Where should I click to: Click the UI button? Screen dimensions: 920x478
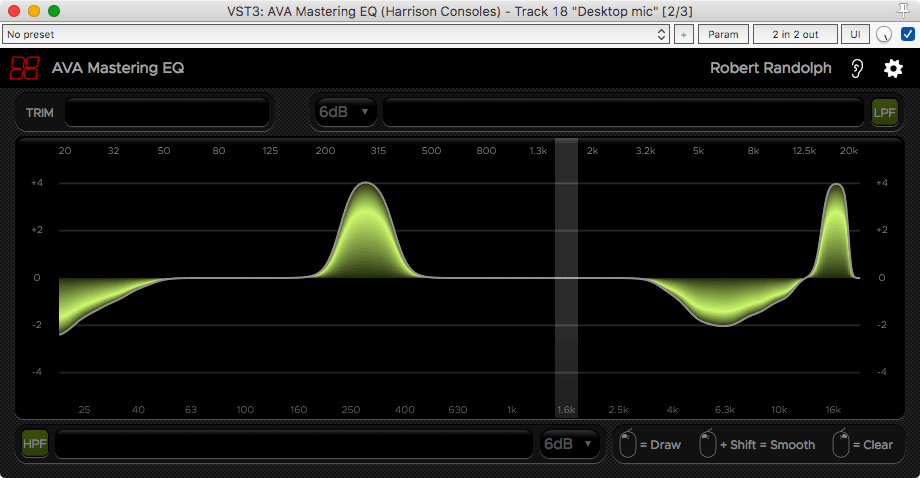[x=855, y=34]
